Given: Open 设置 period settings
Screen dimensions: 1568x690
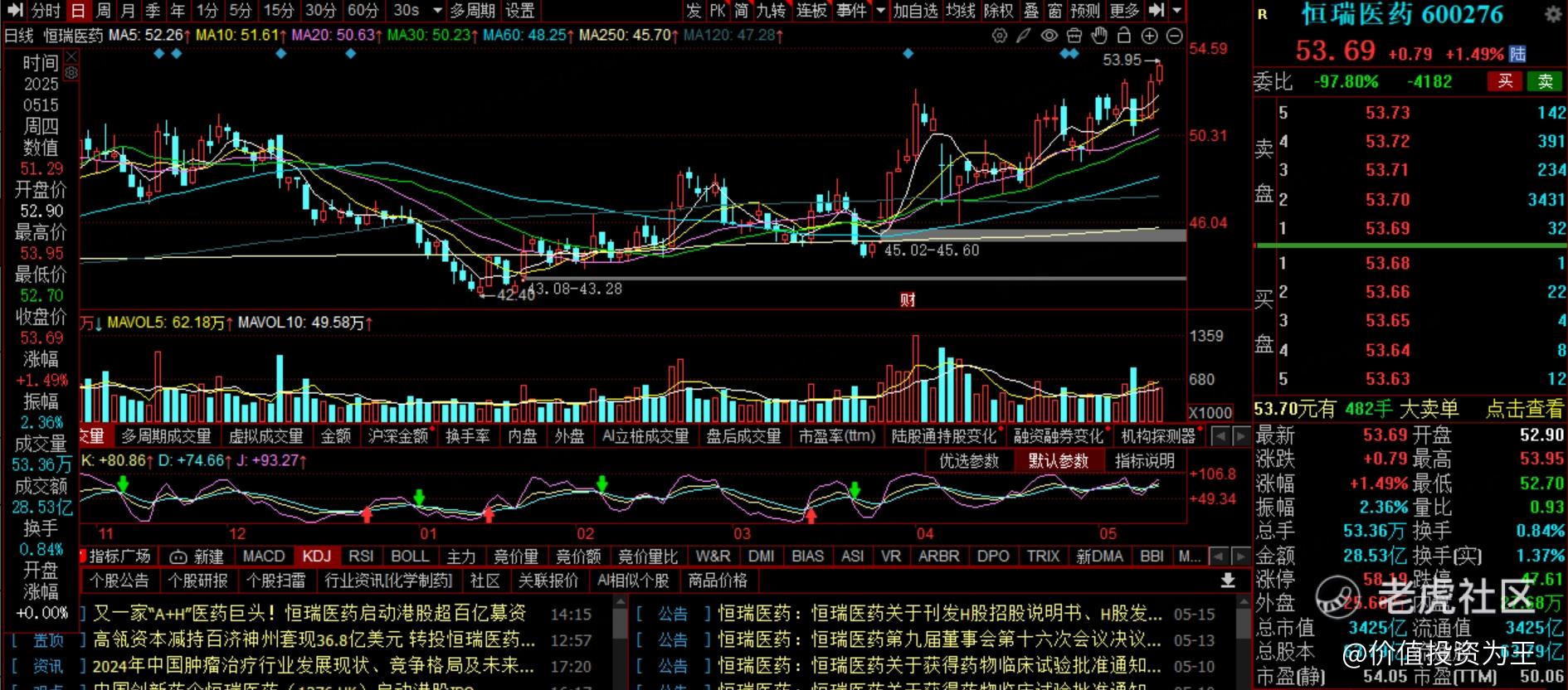Looking at the screenshot, I should pyautogui.click(x=520, y=11).
